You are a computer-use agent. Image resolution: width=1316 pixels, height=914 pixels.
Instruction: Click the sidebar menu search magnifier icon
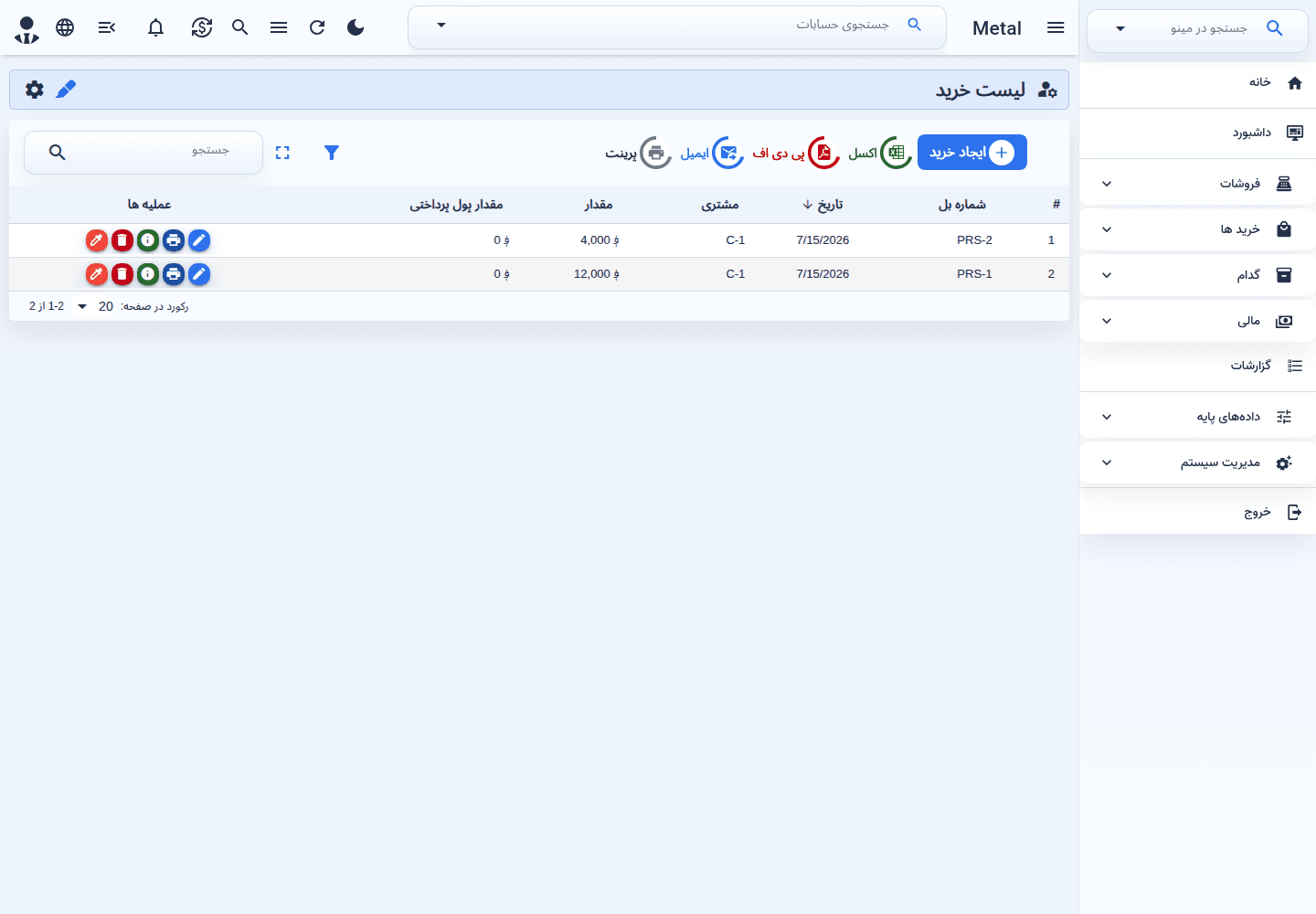(x=1275, y=28)
